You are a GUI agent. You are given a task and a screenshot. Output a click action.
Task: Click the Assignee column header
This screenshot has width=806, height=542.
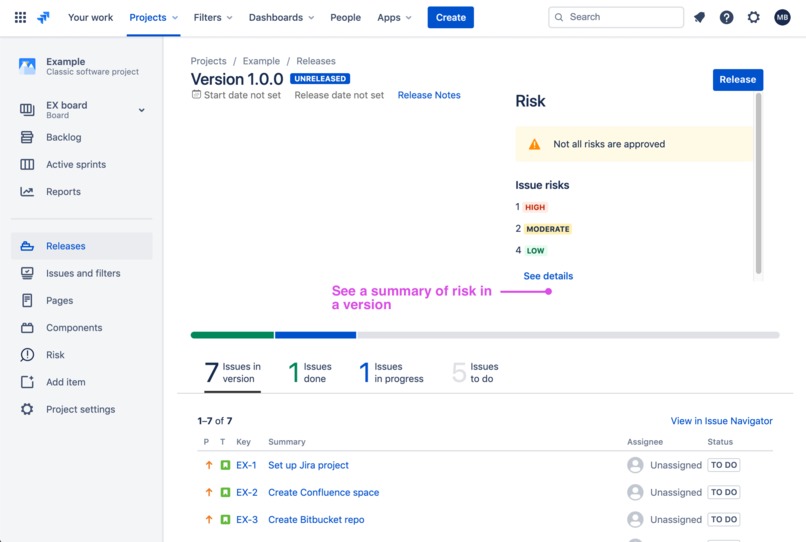pos(645,442)
